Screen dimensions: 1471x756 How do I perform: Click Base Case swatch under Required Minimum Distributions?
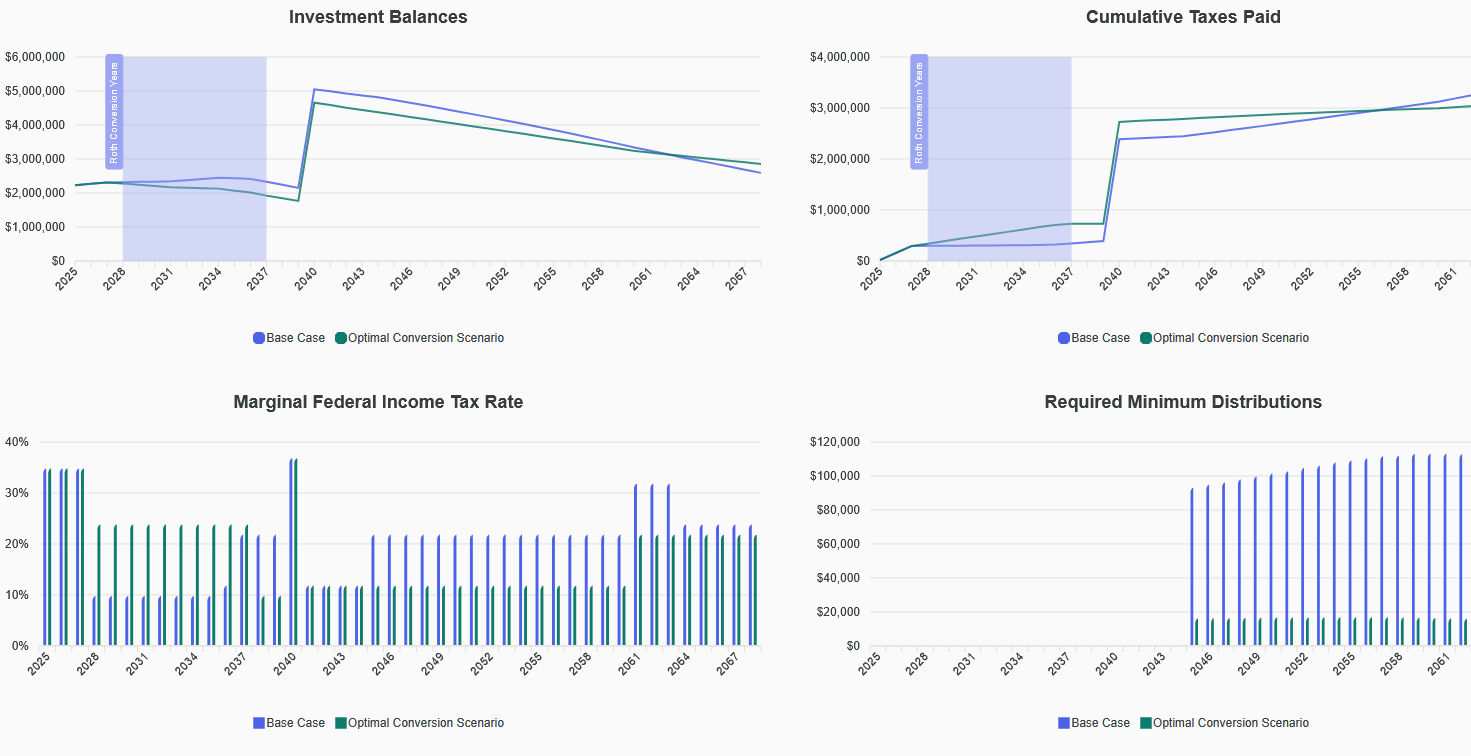[1064, 723]
